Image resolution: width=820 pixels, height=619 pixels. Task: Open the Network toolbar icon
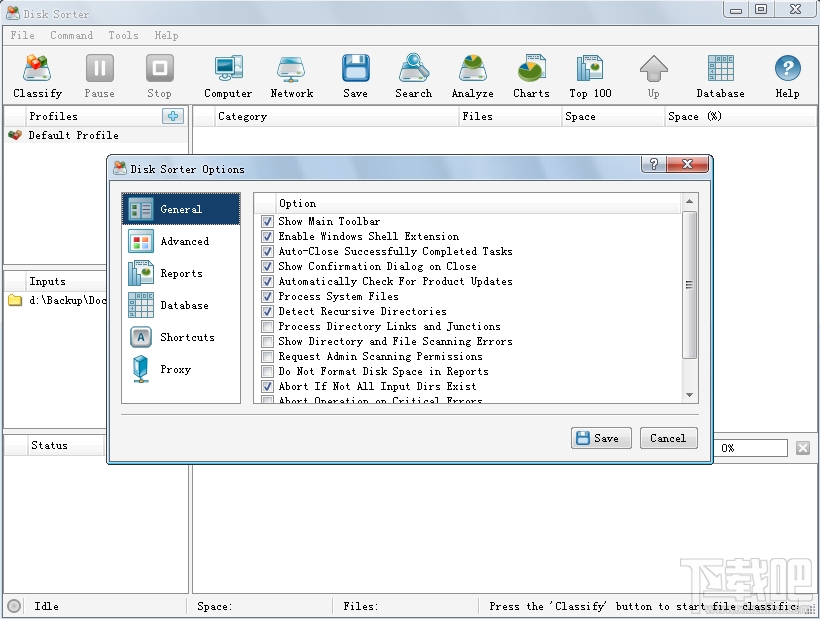[x=291, y=68]
